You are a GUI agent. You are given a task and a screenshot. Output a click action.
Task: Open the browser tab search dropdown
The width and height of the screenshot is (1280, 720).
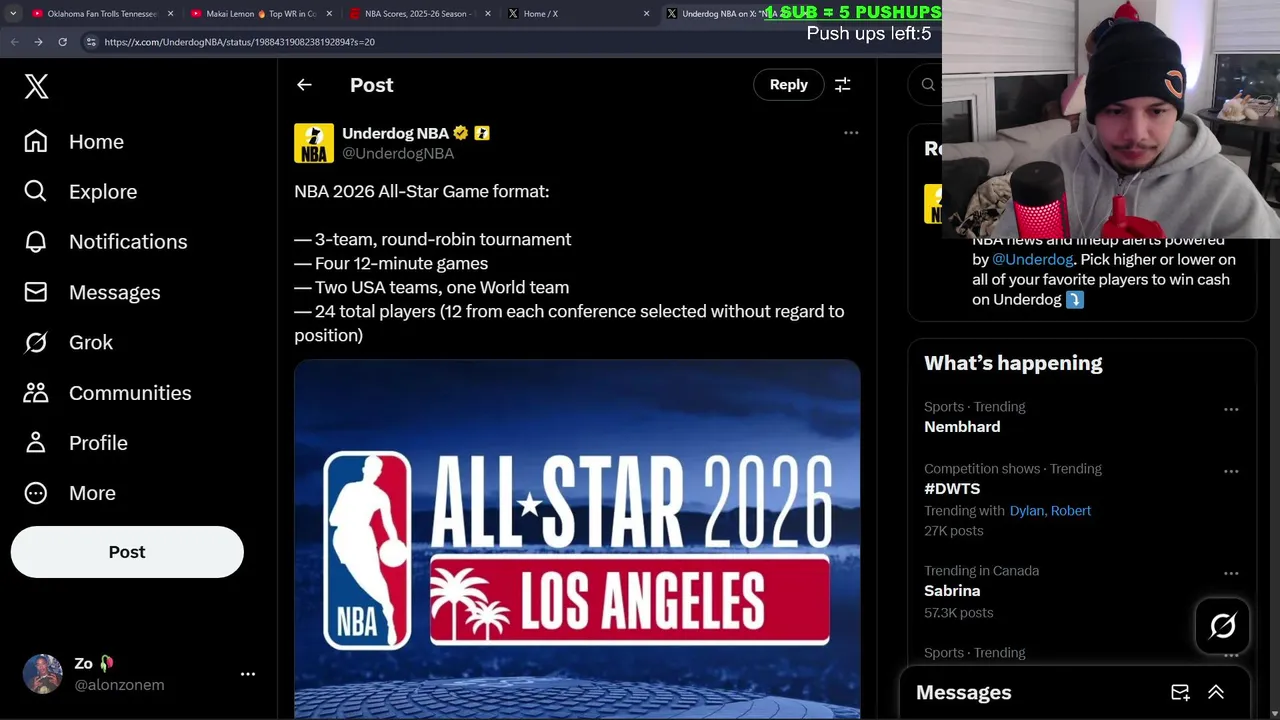[x=13, y=14]
